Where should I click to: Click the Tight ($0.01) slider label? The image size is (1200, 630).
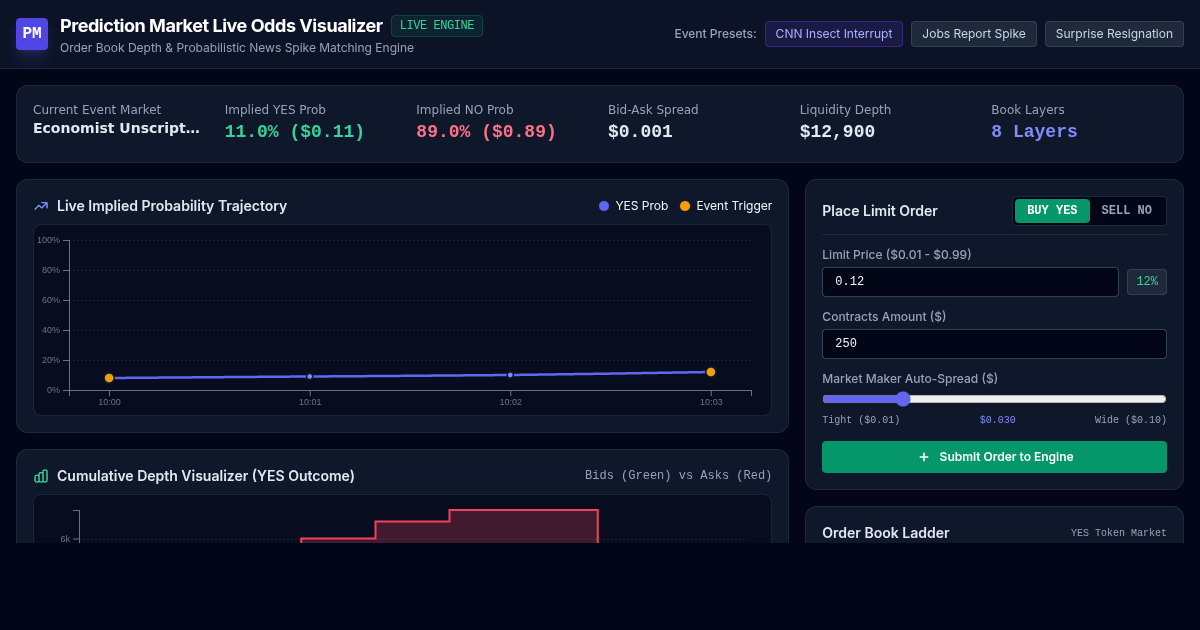(x=861, y=420)
